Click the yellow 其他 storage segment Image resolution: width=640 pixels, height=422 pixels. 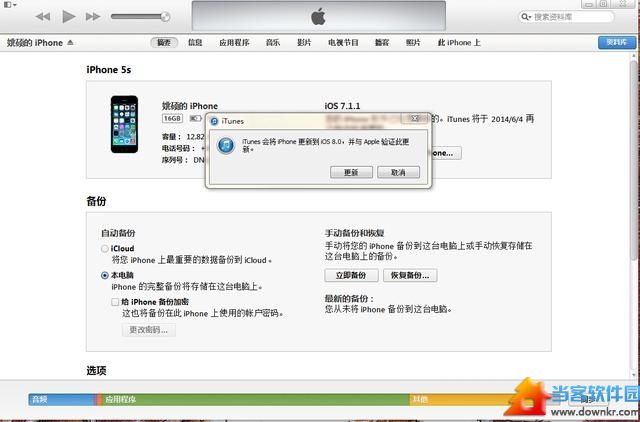pos(461,400)
